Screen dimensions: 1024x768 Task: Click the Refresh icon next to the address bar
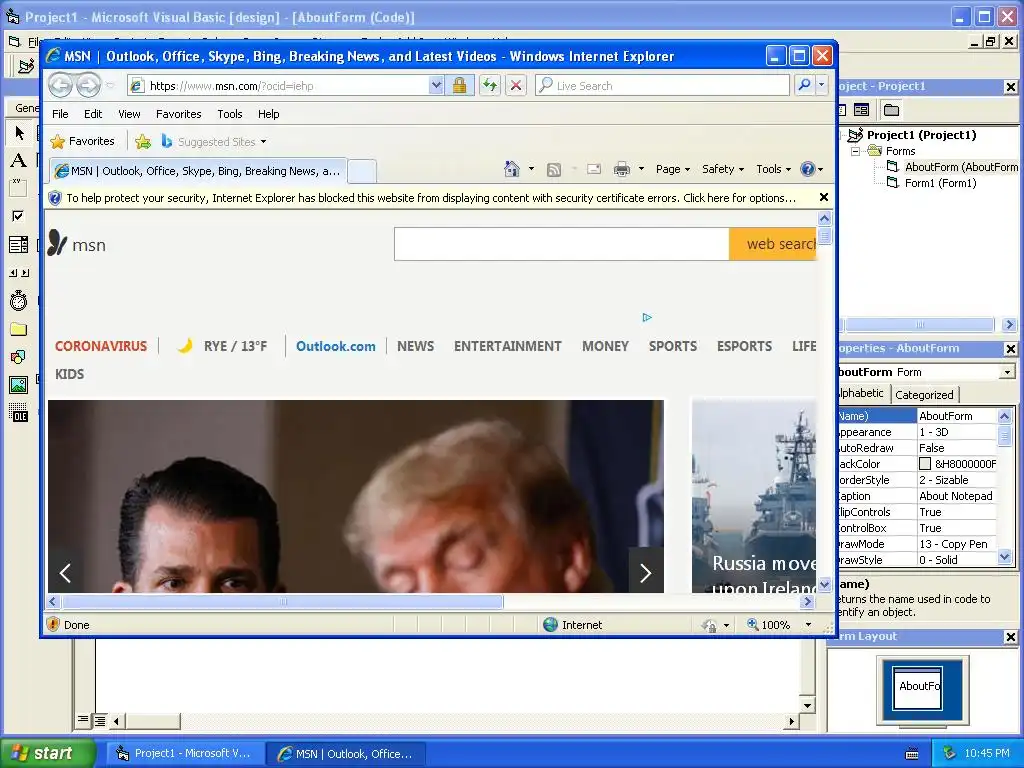(x=490, y=85)
